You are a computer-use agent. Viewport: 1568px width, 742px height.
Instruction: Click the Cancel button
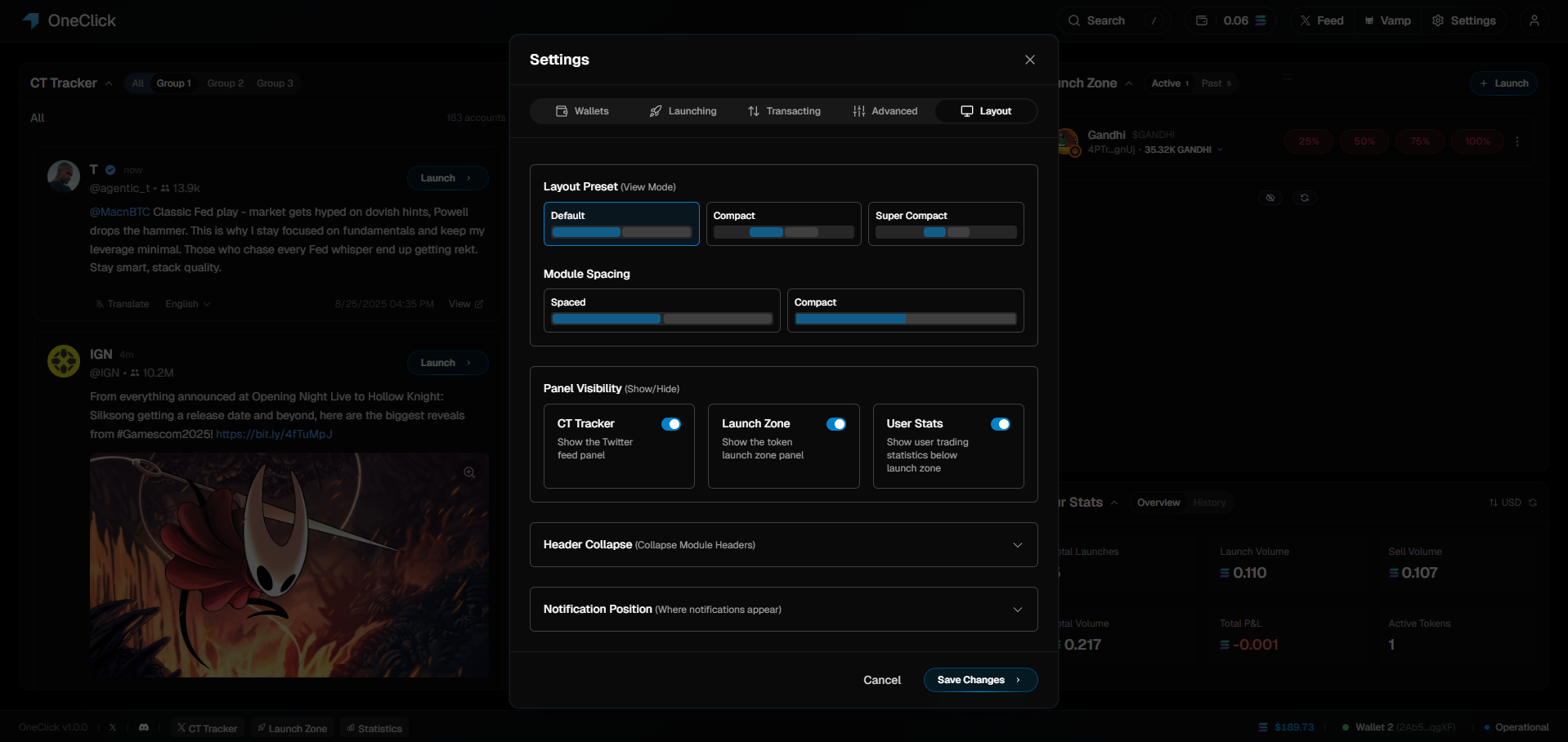[x=882, y=680]
